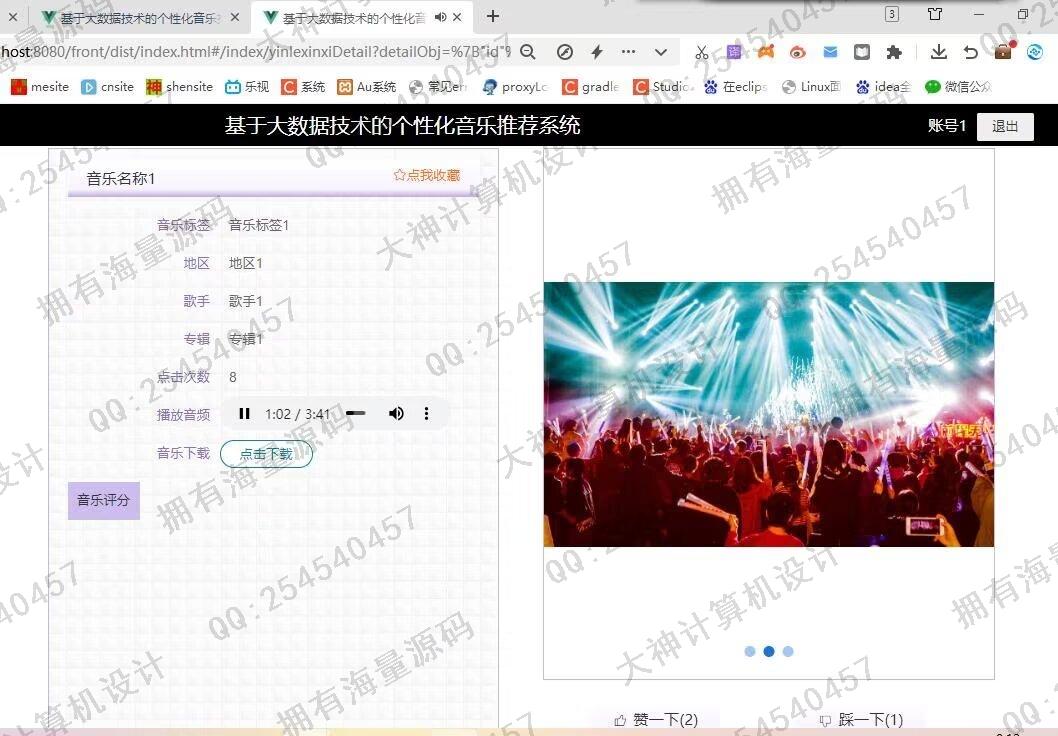Open the three-dots address bar menu
1058x736 pixels.
coord(628,52)
